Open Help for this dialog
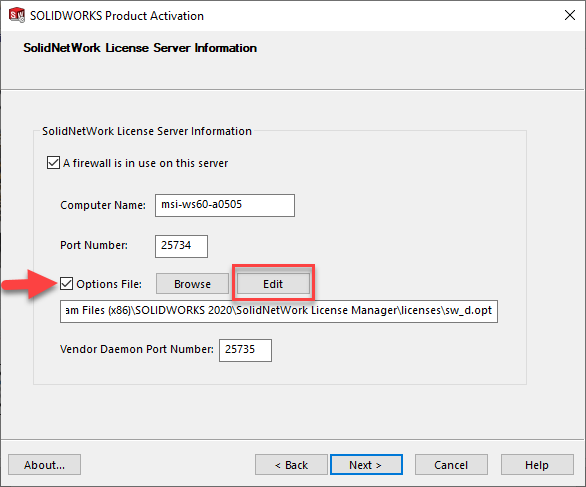Image resolution: width=586 pixels, height=487 pixels. tap(537, 465)
